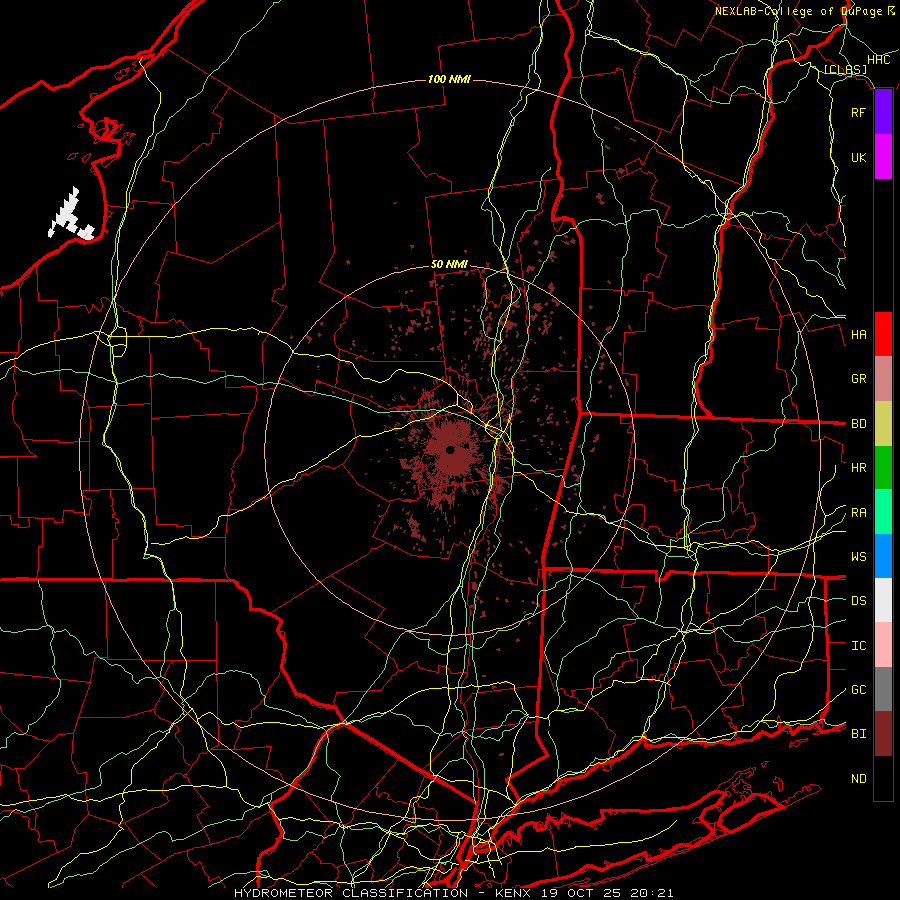
Task: Click the gray GC legend swatch
Action: 883,689
